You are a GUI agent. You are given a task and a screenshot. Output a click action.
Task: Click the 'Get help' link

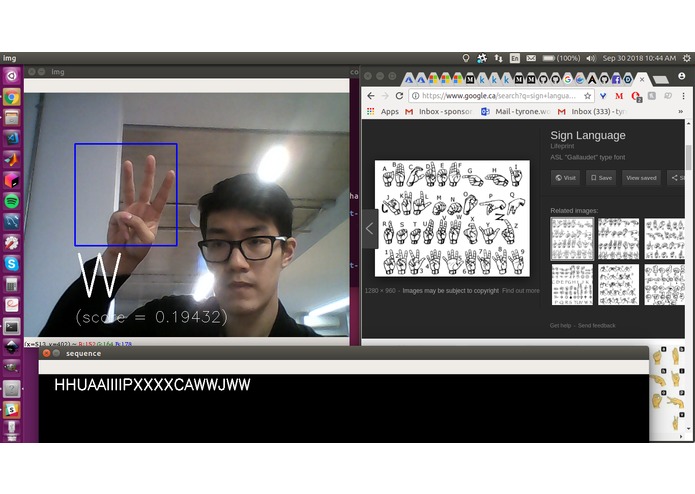click(560, 326)
